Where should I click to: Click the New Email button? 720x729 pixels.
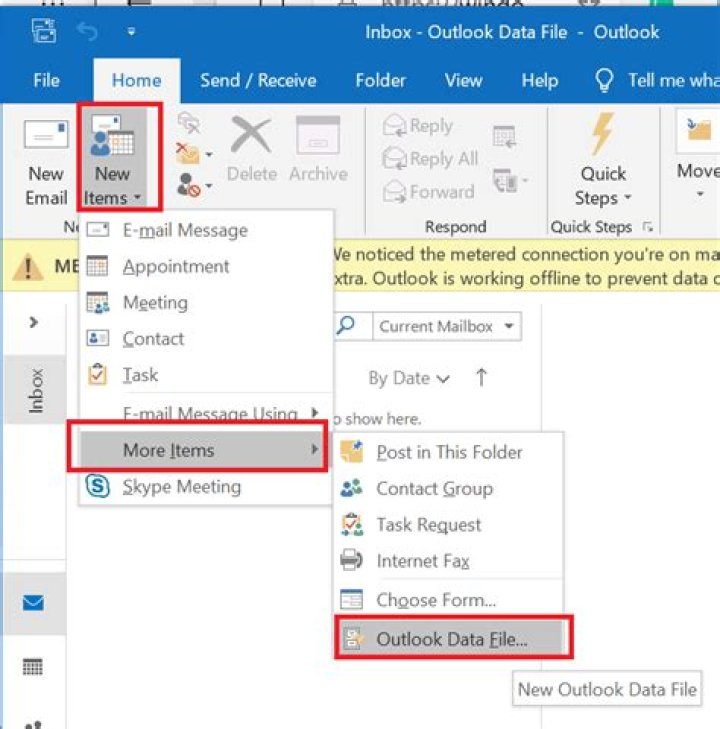[46, 162]
